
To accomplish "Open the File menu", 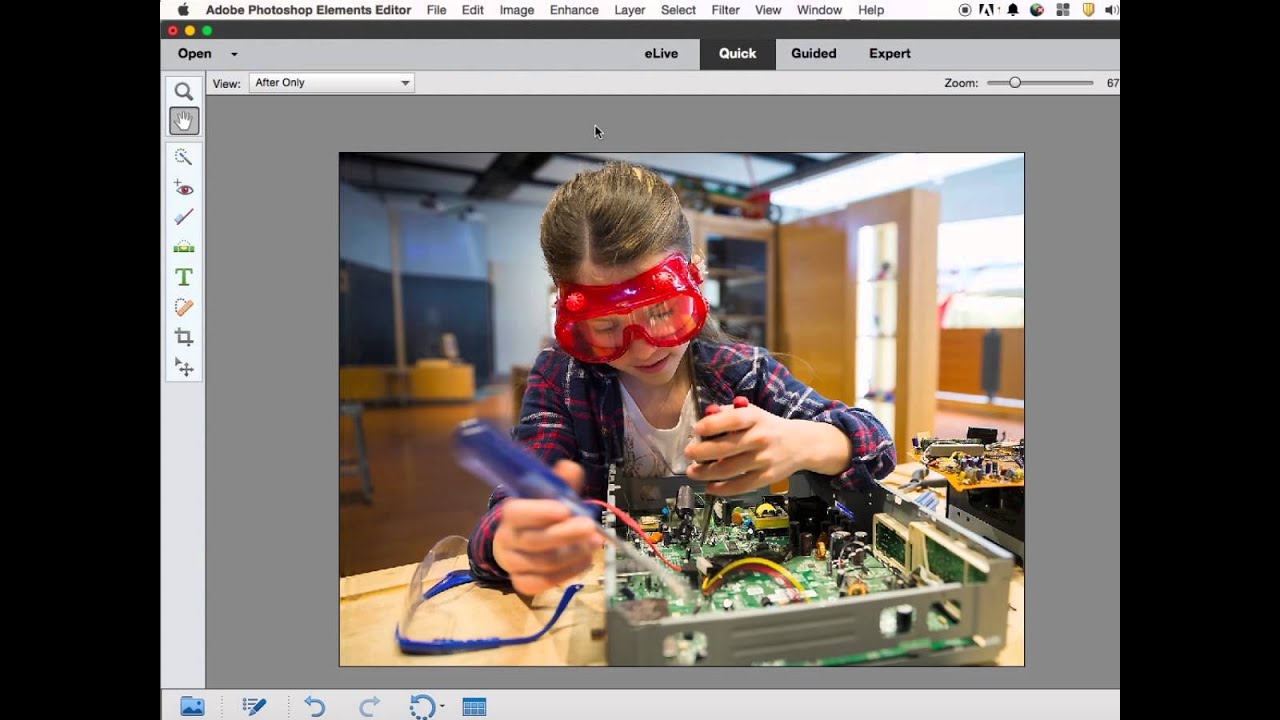I will [x=436, y=10].
